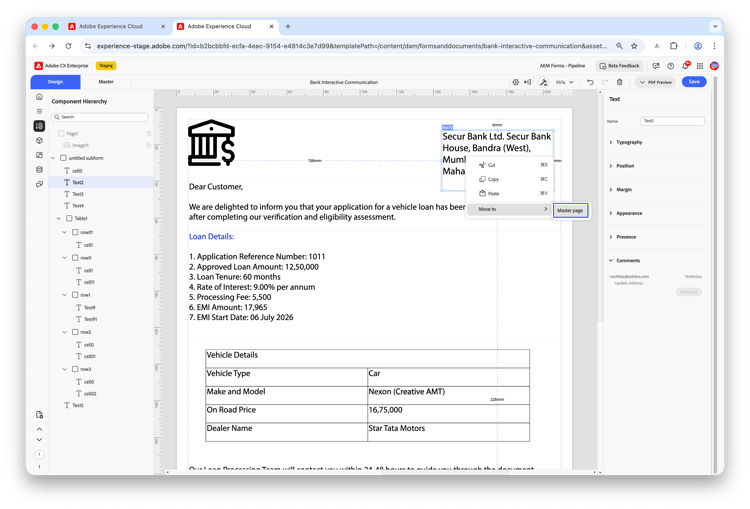Tick the Table1 checkbox
This screenshot has height=509, width=750.
coord(69,218)
